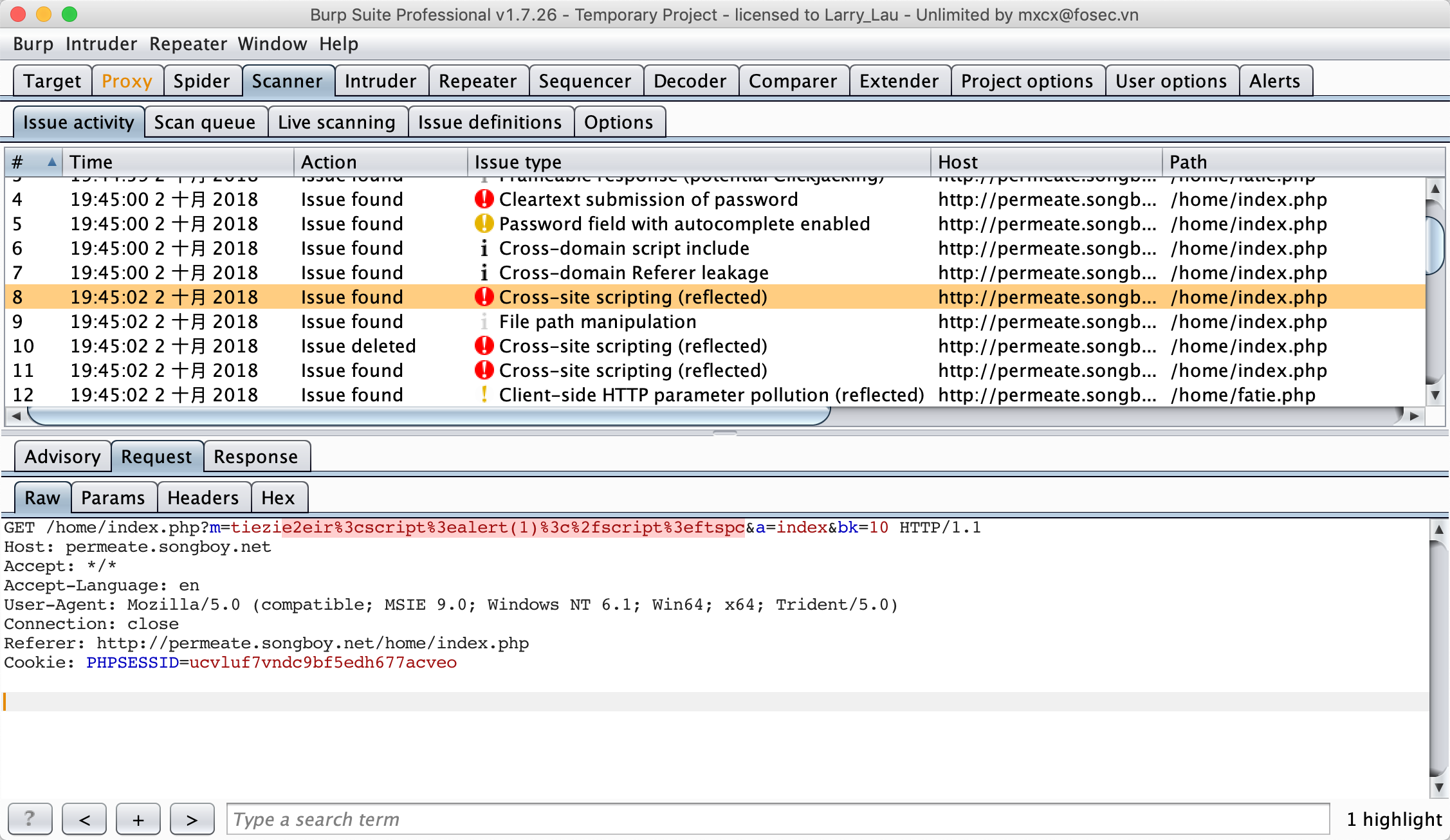Click icon for Client-side HTTP parameter pollution

tap(484, 395)
